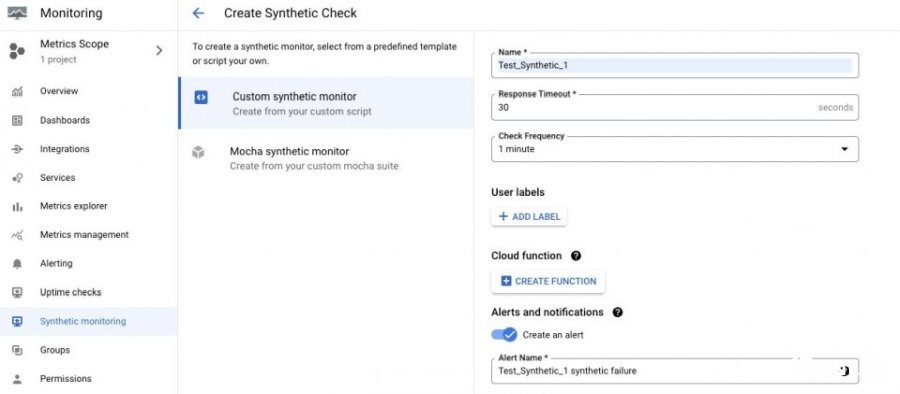Screen dimensions: 900x394
Task: Click the CREATE FUNCTION button
Action: [548, 281]
